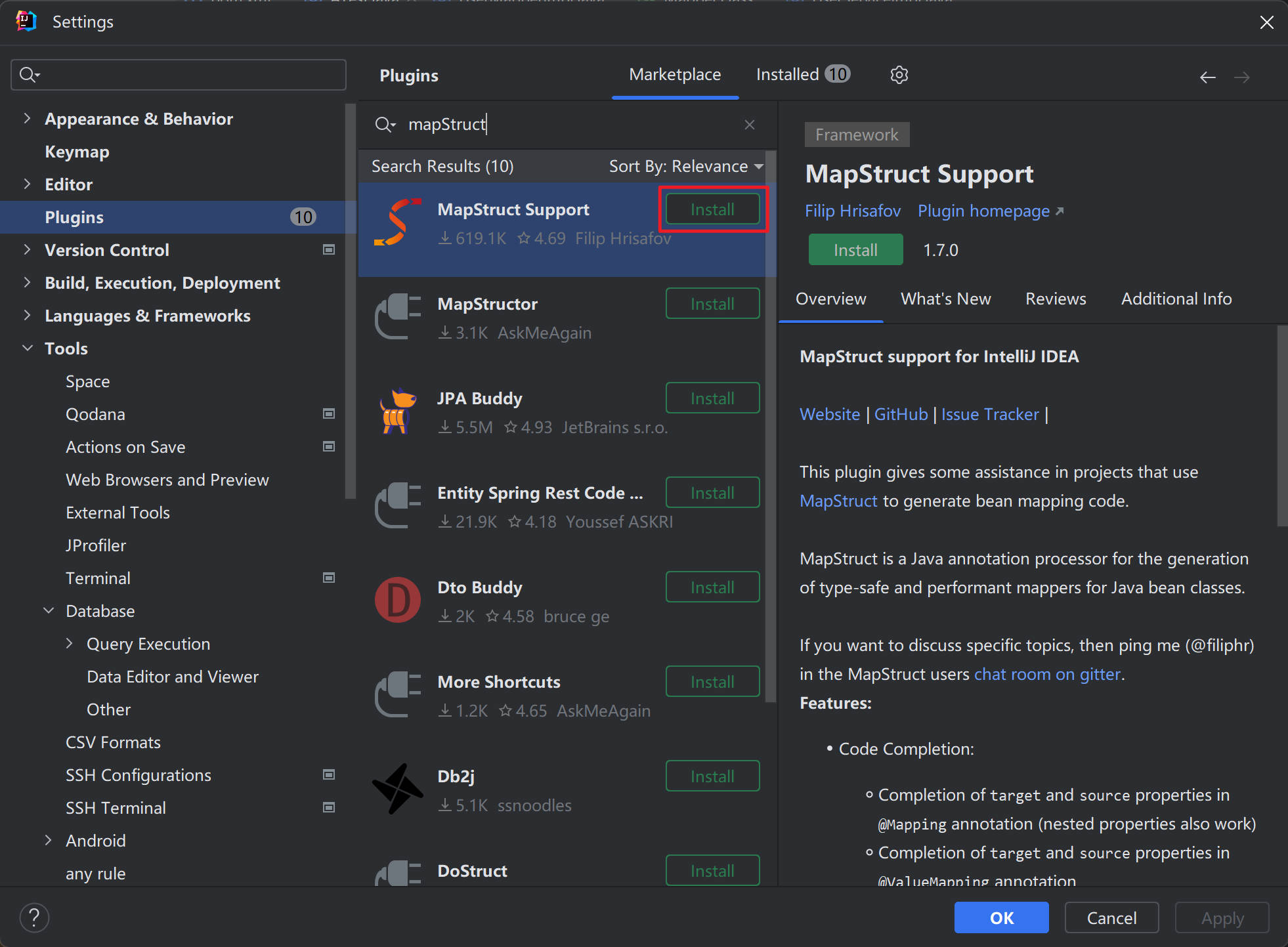Click the back navigation arrow
1288x947 pixels.
[1207, 77]
